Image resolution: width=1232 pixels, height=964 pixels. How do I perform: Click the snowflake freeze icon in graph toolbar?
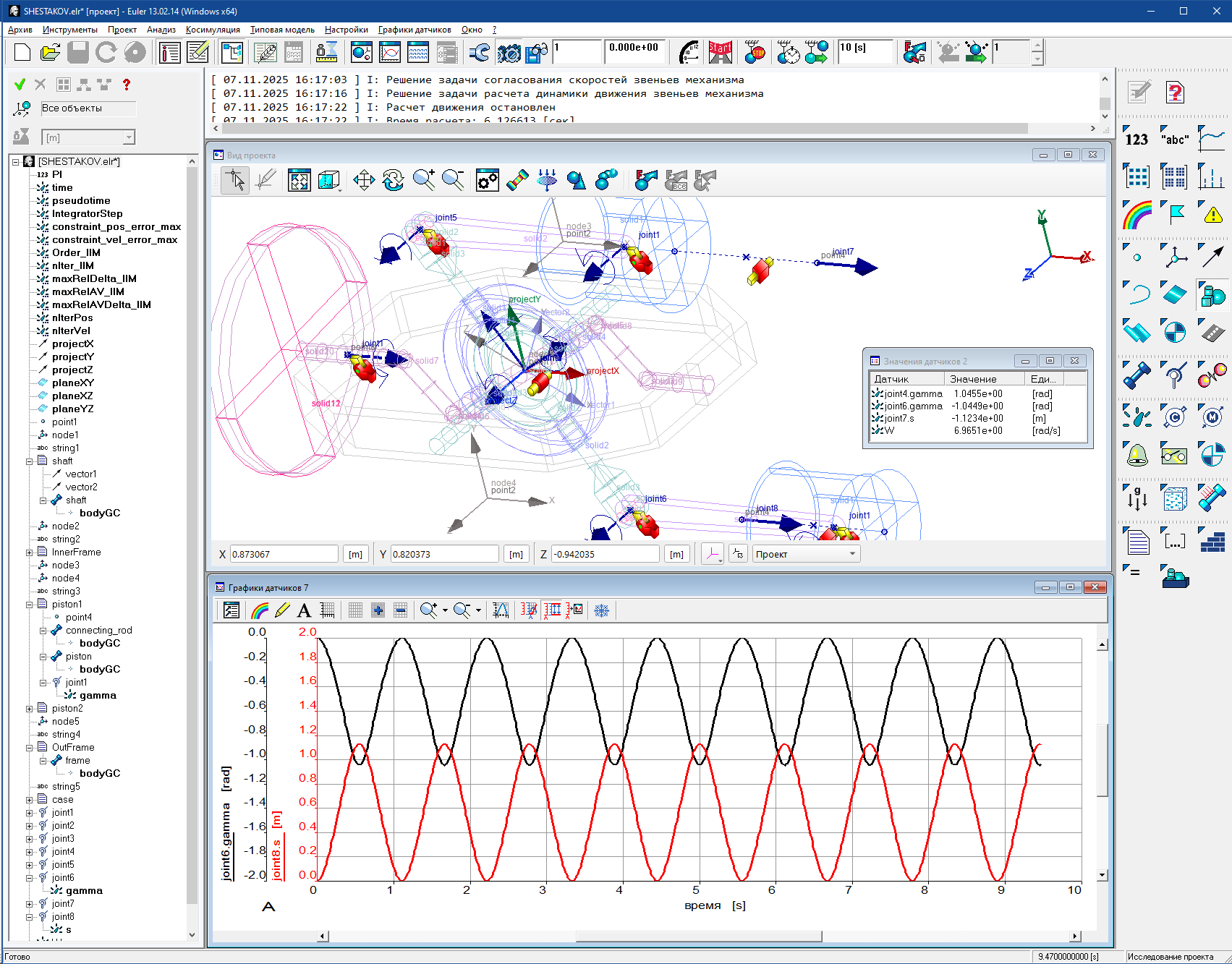pos(601,610)
